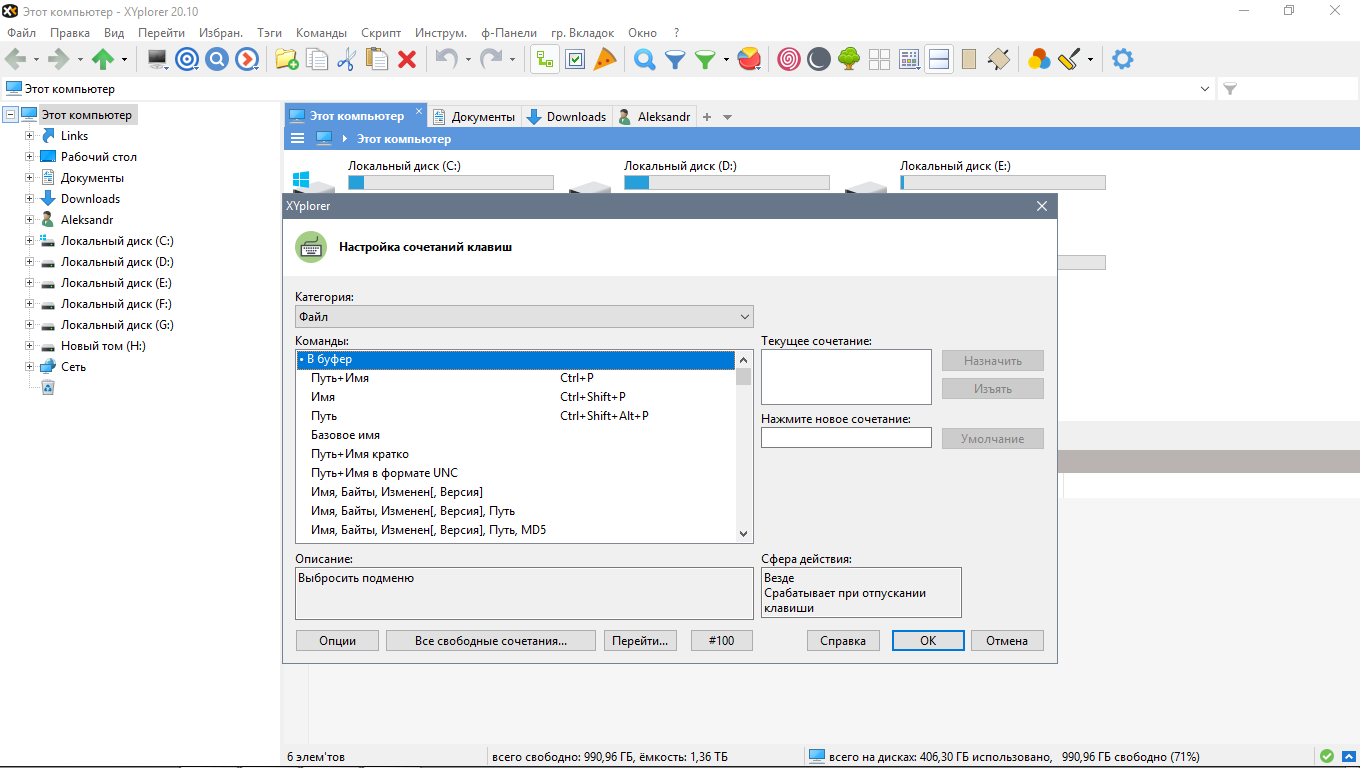Toggle the dual pane layout button
This screenshot has width=1360, height=768.
coord(939,59)
